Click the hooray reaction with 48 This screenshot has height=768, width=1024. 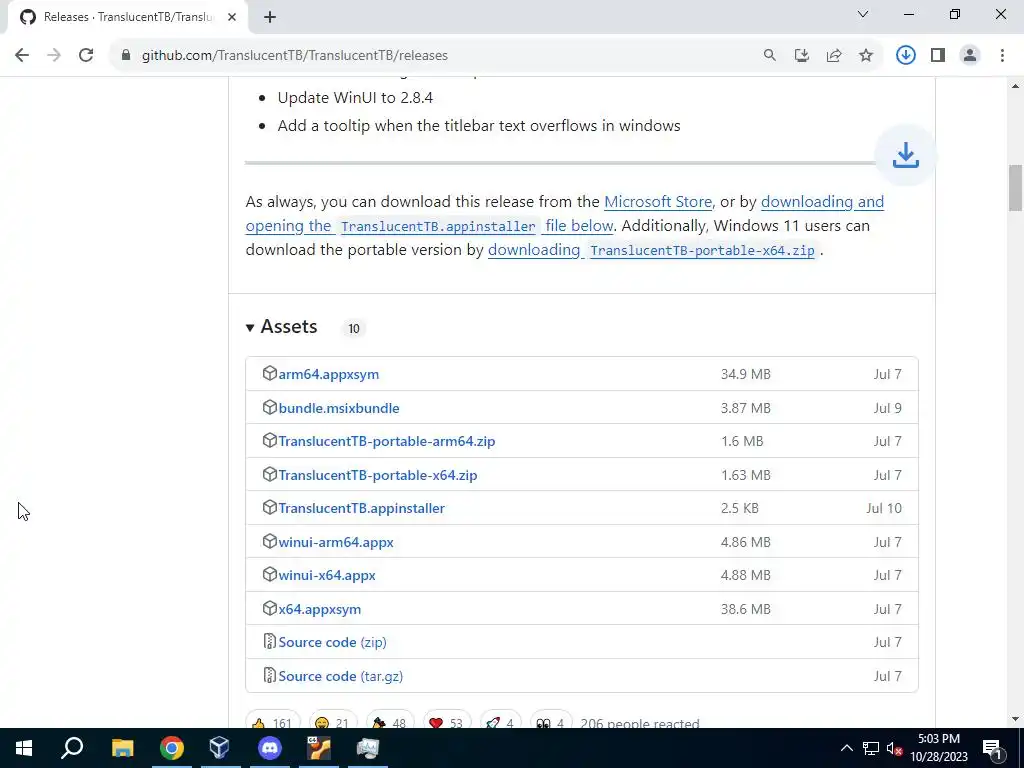(x=391, y=722)
